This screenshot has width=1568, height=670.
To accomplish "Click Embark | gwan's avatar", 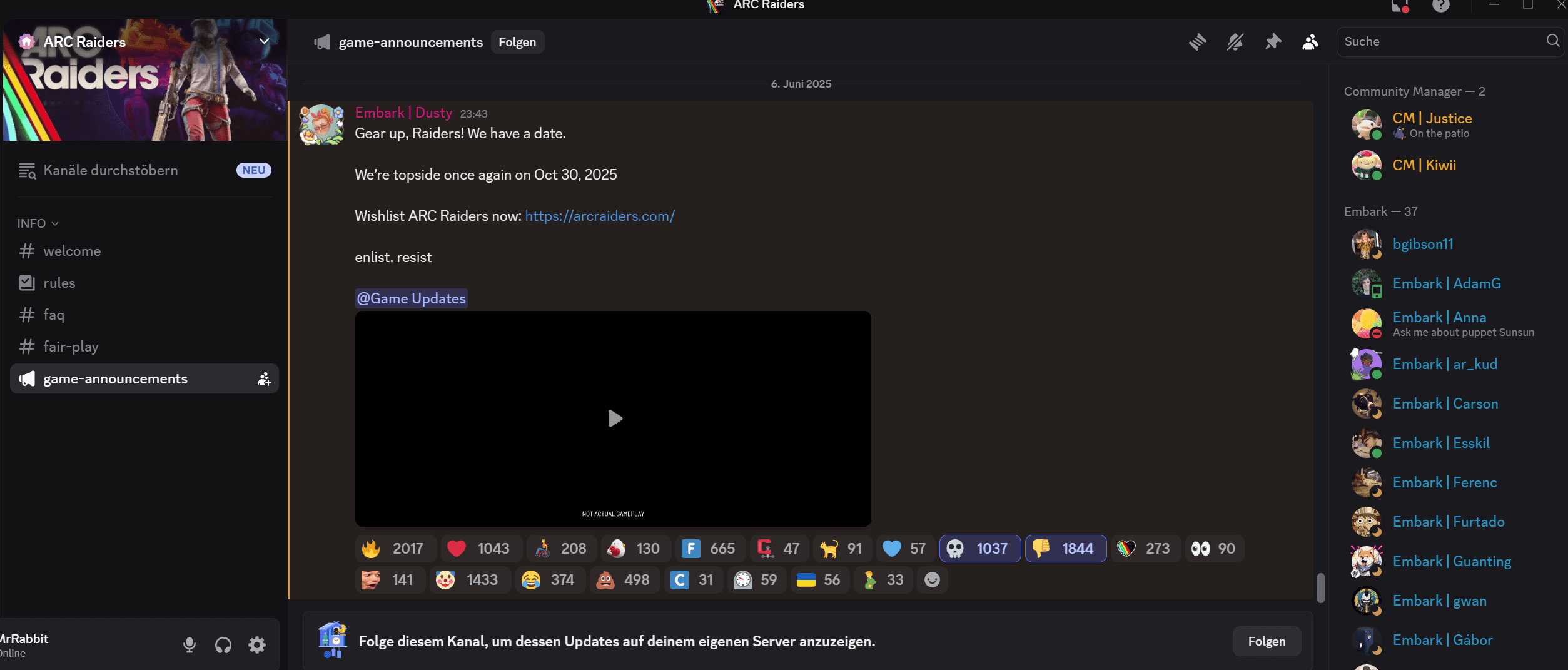I will (x=1367, y=601).
